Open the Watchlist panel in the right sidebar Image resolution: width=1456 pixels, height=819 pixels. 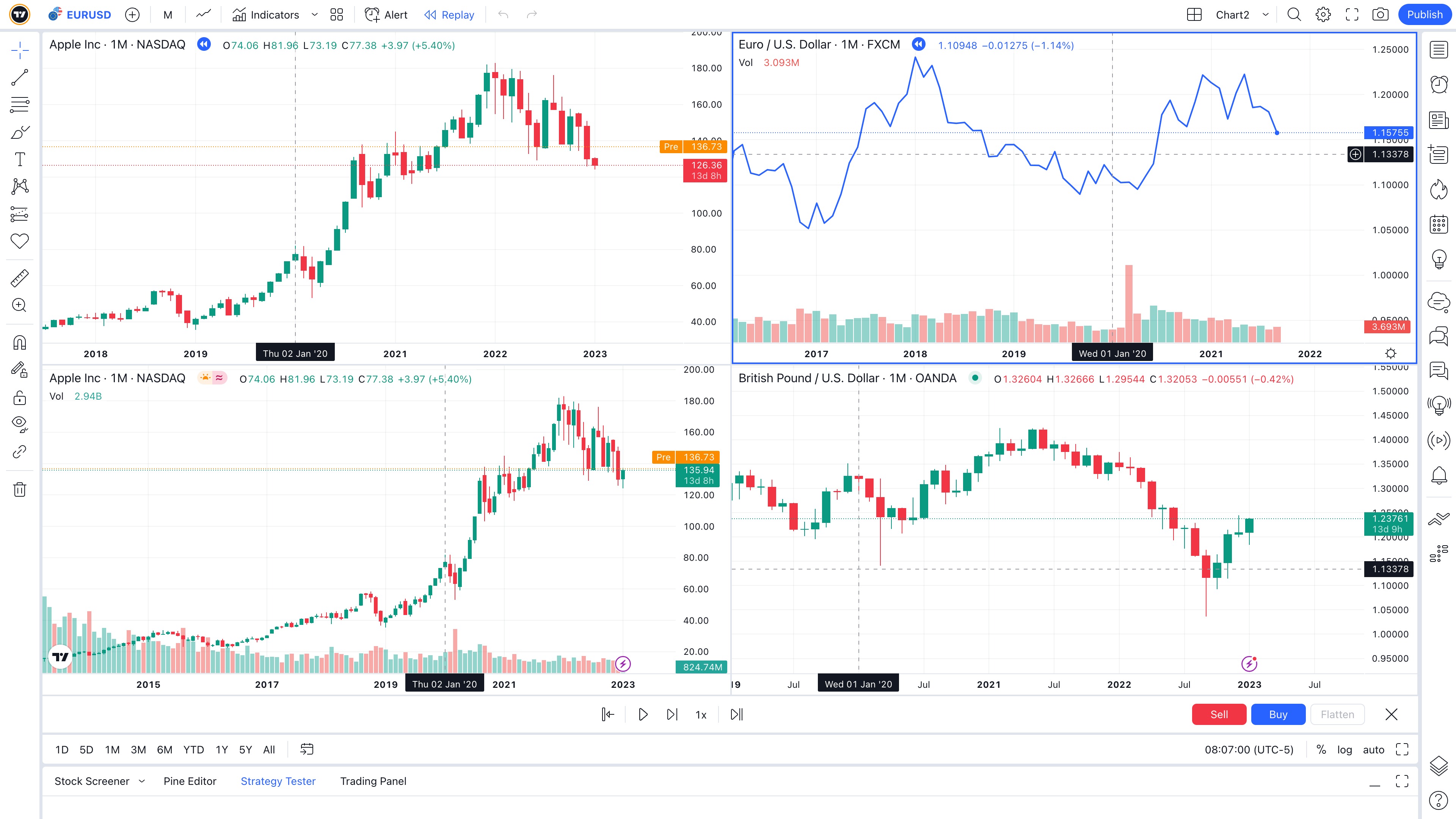[x=1439, y=50]
